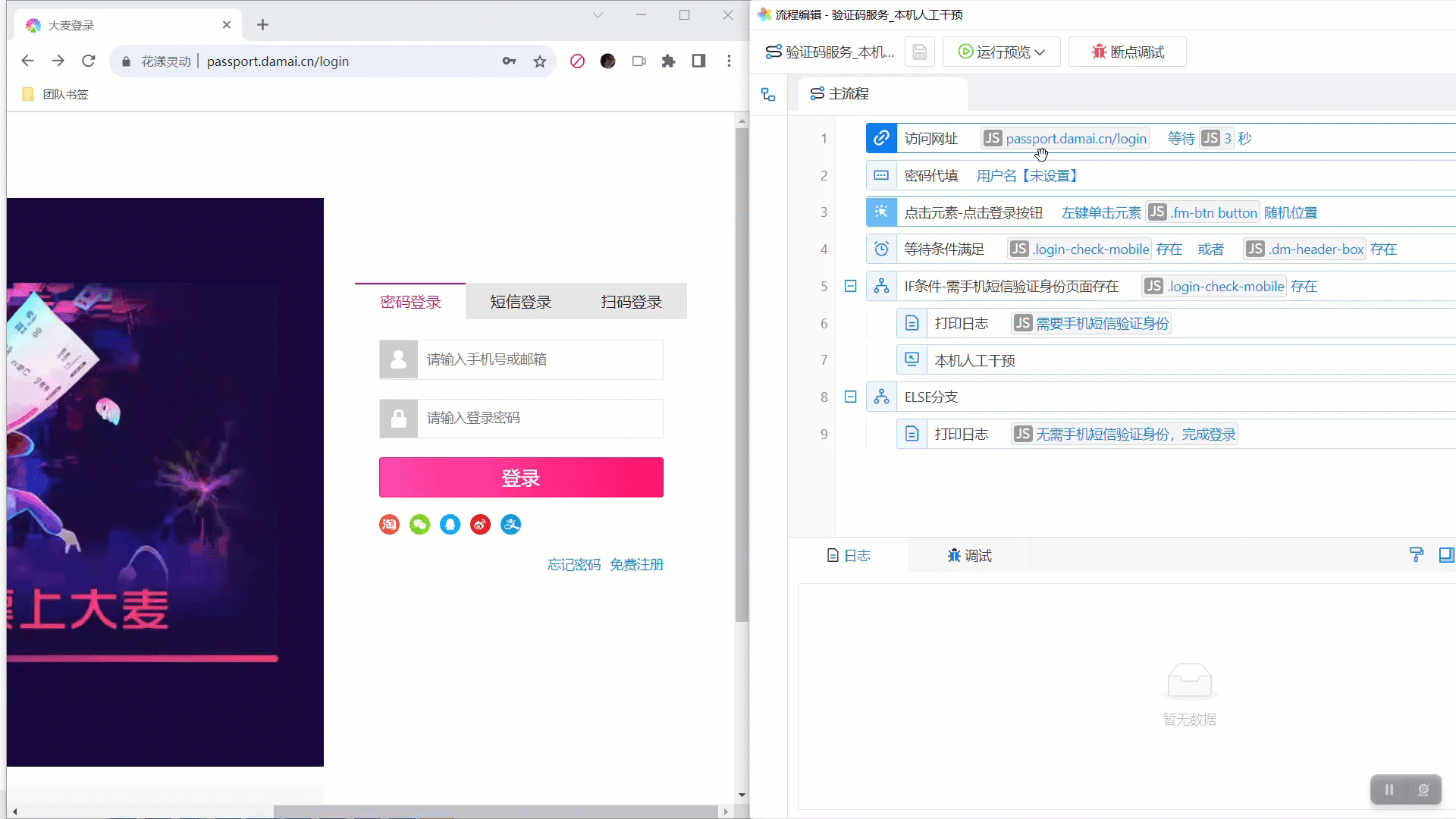Click the Weibo login icon
This screenshot has height=819, width=1456.
(480, 525)
